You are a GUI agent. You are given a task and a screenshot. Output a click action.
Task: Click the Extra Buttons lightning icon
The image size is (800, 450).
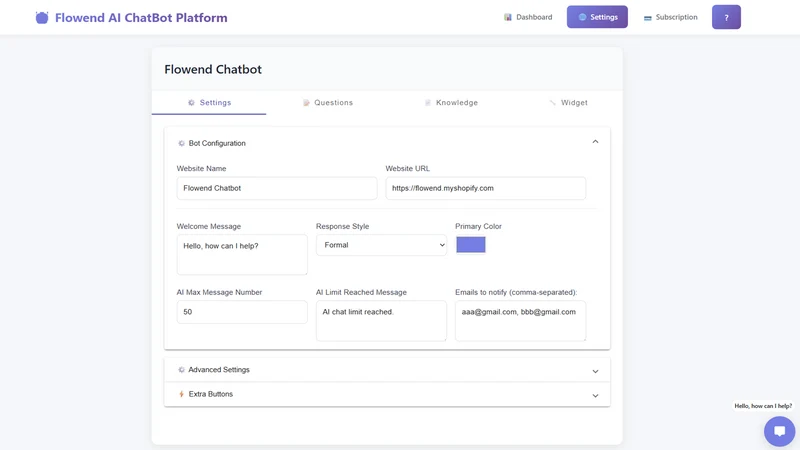[181, 394]
